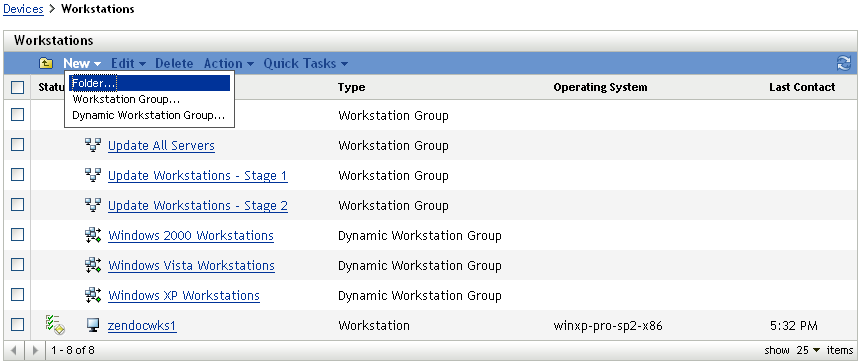Viewport: 866px width, 364px height.
Task: Click the Operating System column header
Action: 600,87
